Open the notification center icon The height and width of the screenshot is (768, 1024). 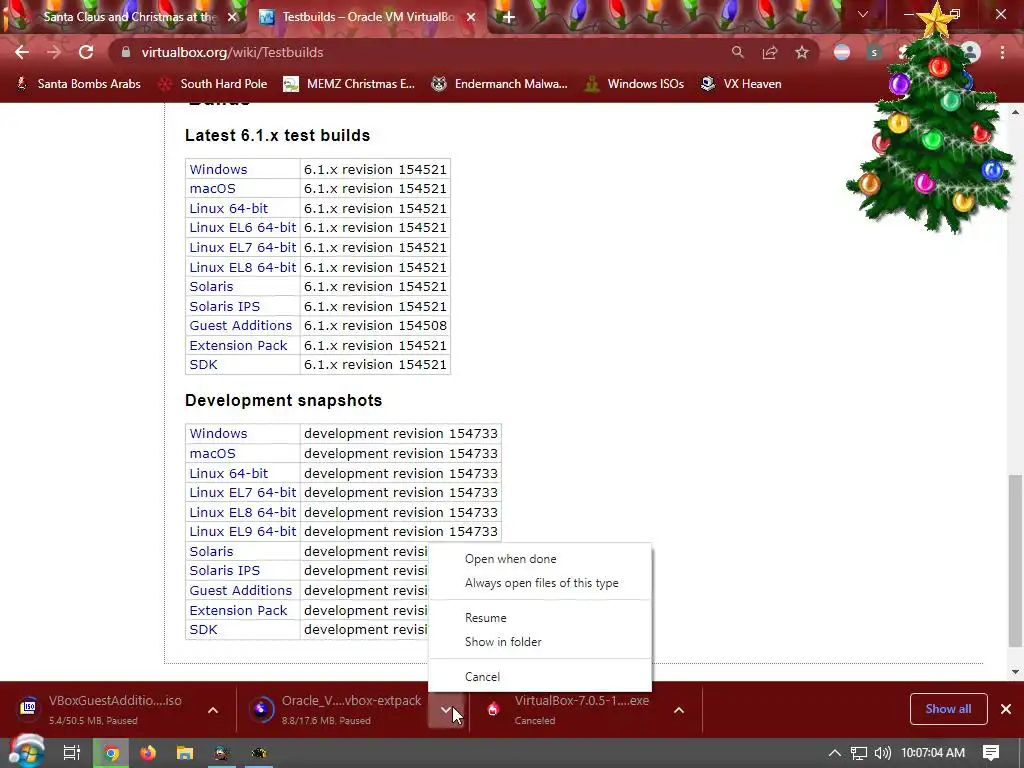(x=991, y=753)
